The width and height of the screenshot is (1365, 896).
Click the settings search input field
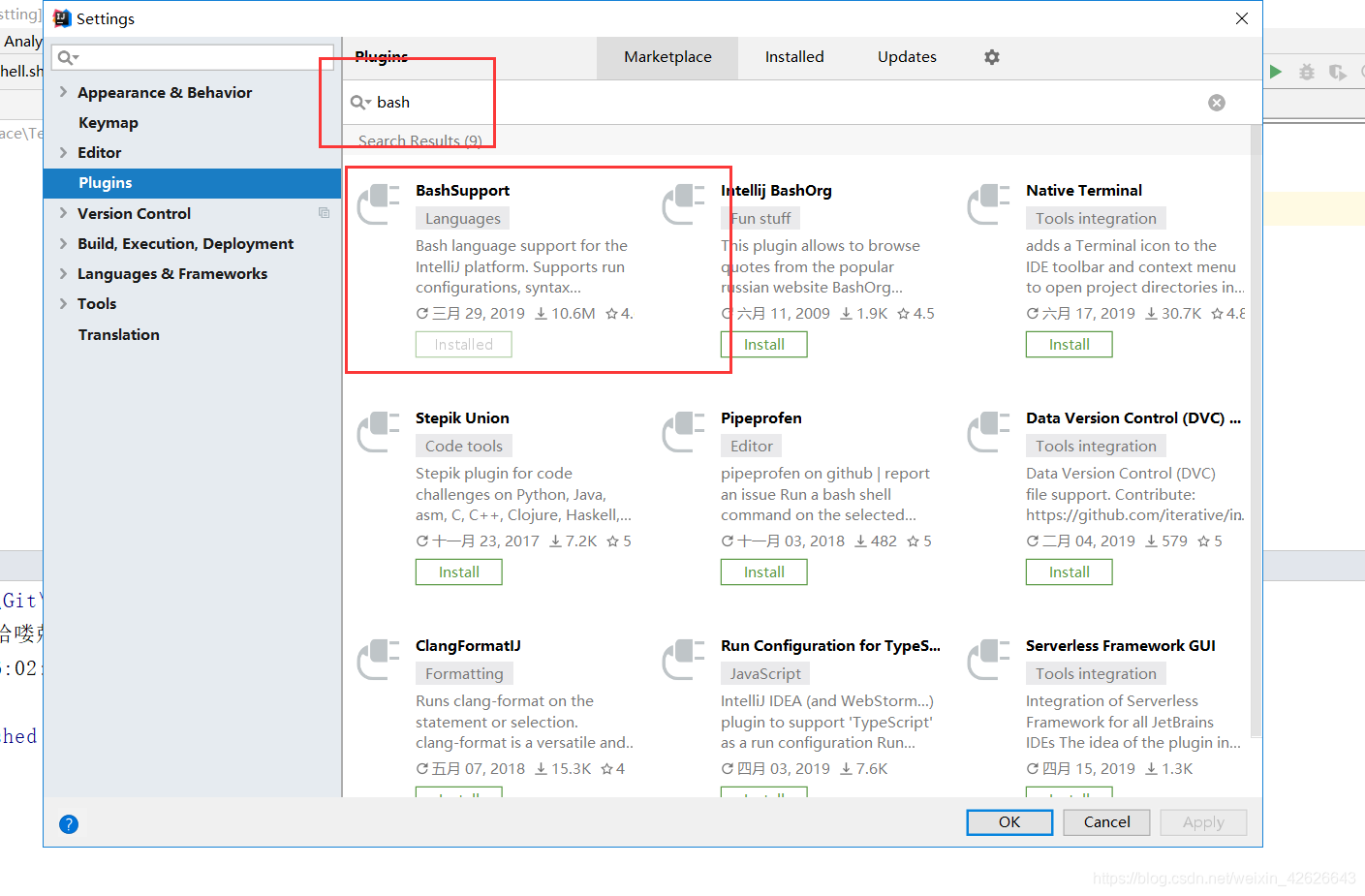click(x=192, y=57)
